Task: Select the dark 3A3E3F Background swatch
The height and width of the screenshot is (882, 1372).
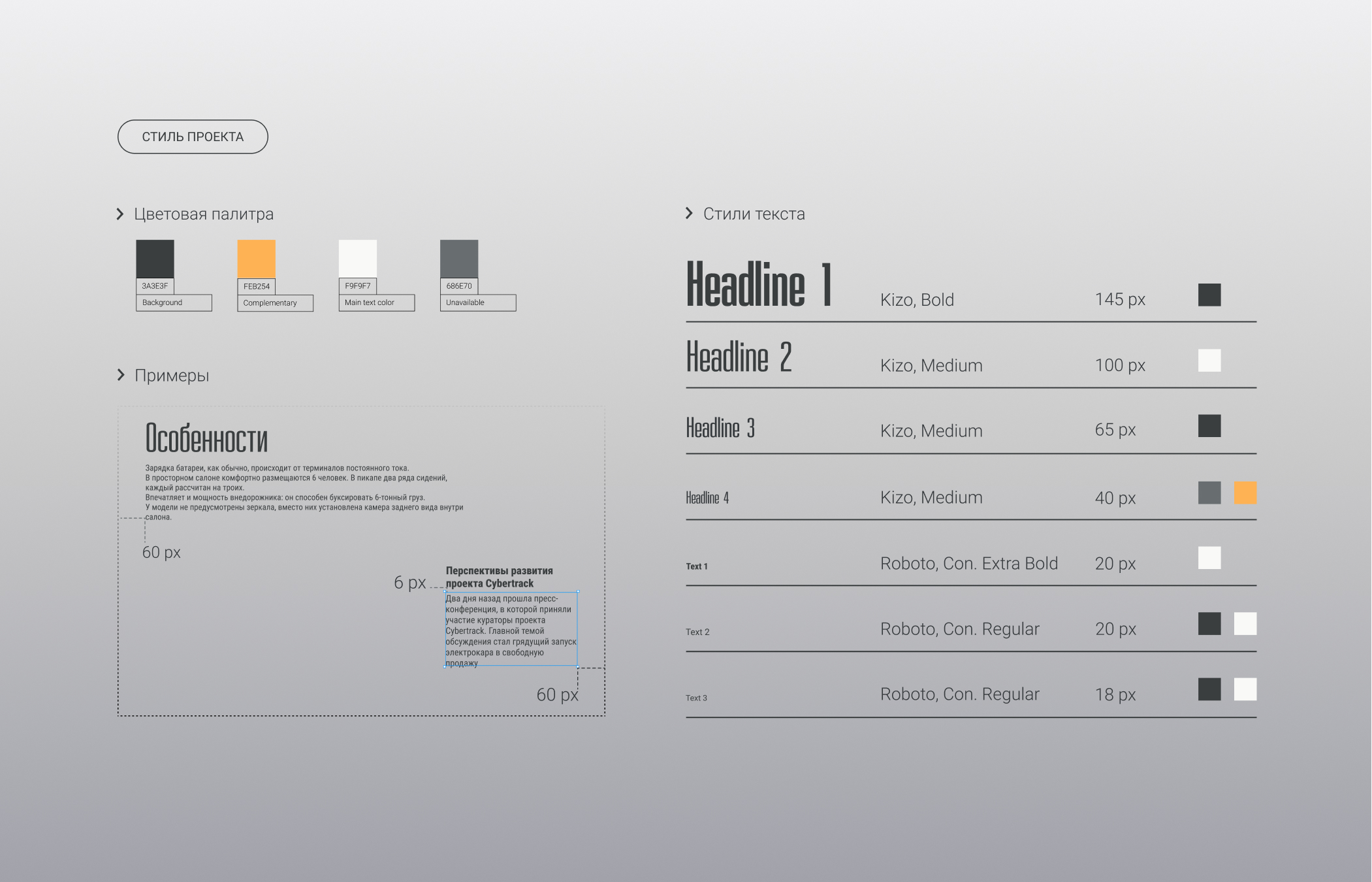Action: coord(155,259)
